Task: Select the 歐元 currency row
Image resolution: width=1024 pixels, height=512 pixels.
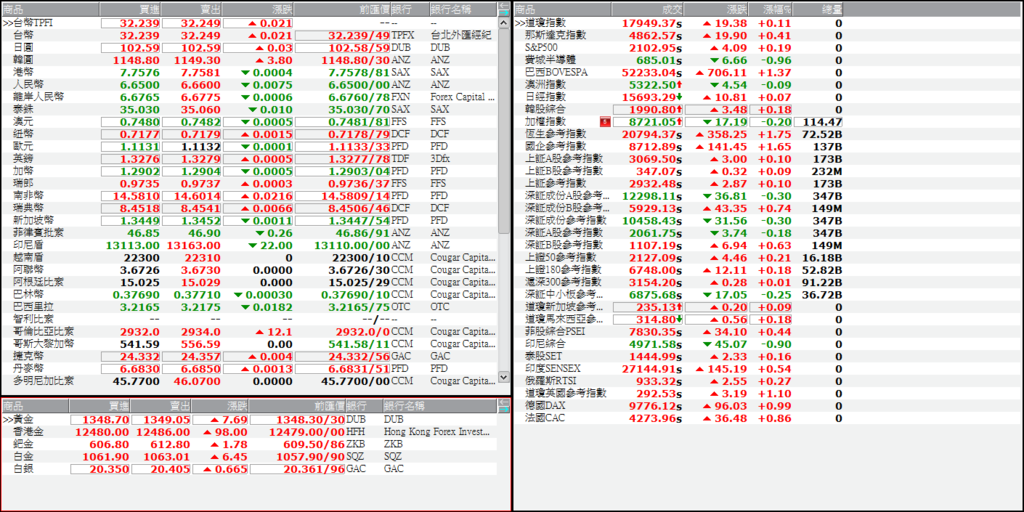Action: [x=249, y=146]
